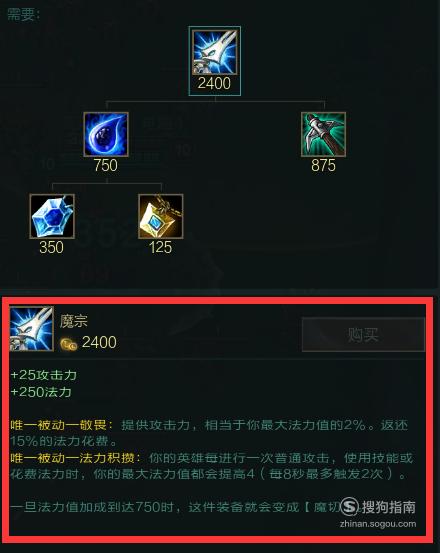Click the 750 price label

pyautogui.click(x=106, y=166)
